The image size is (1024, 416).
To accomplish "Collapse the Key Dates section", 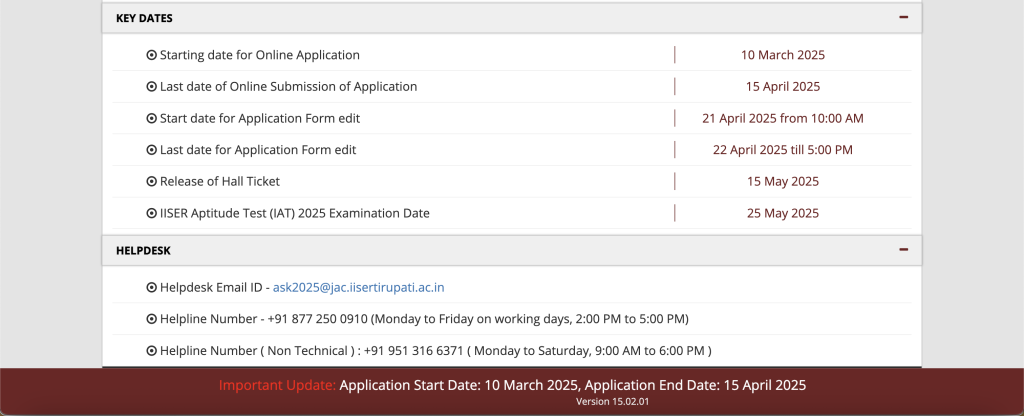I will coord(903,18).
